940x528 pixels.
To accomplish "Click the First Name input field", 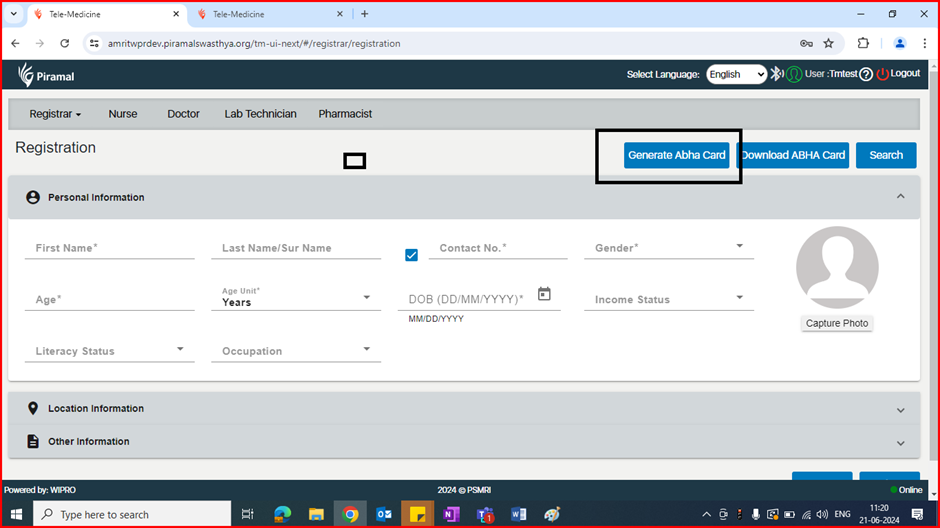I will pos(110,248).
